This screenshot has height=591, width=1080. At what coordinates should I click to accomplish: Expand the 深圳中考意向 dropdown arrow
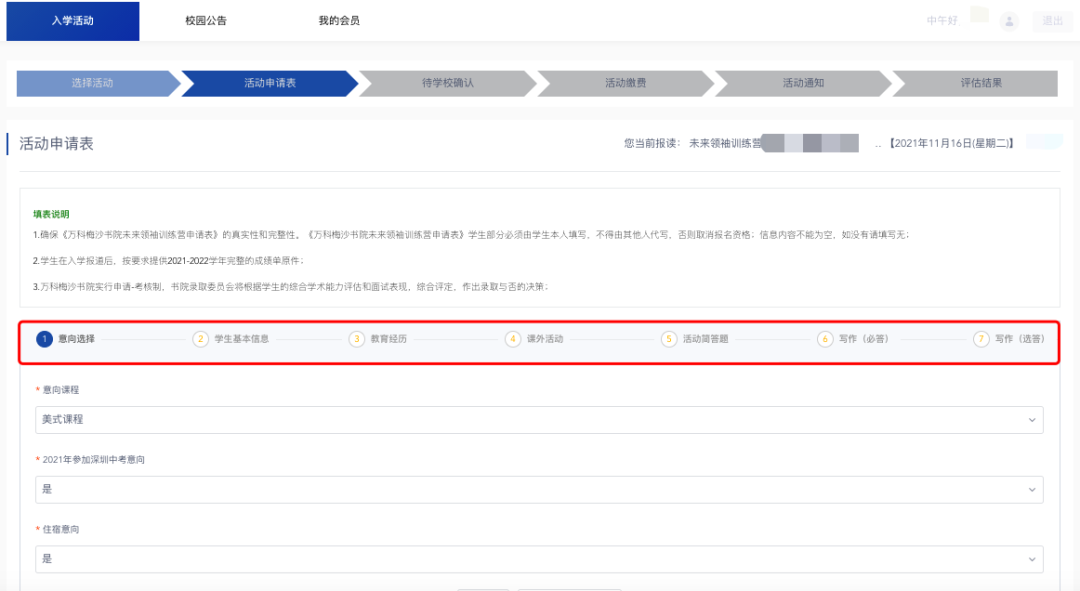click(1032, 490)
